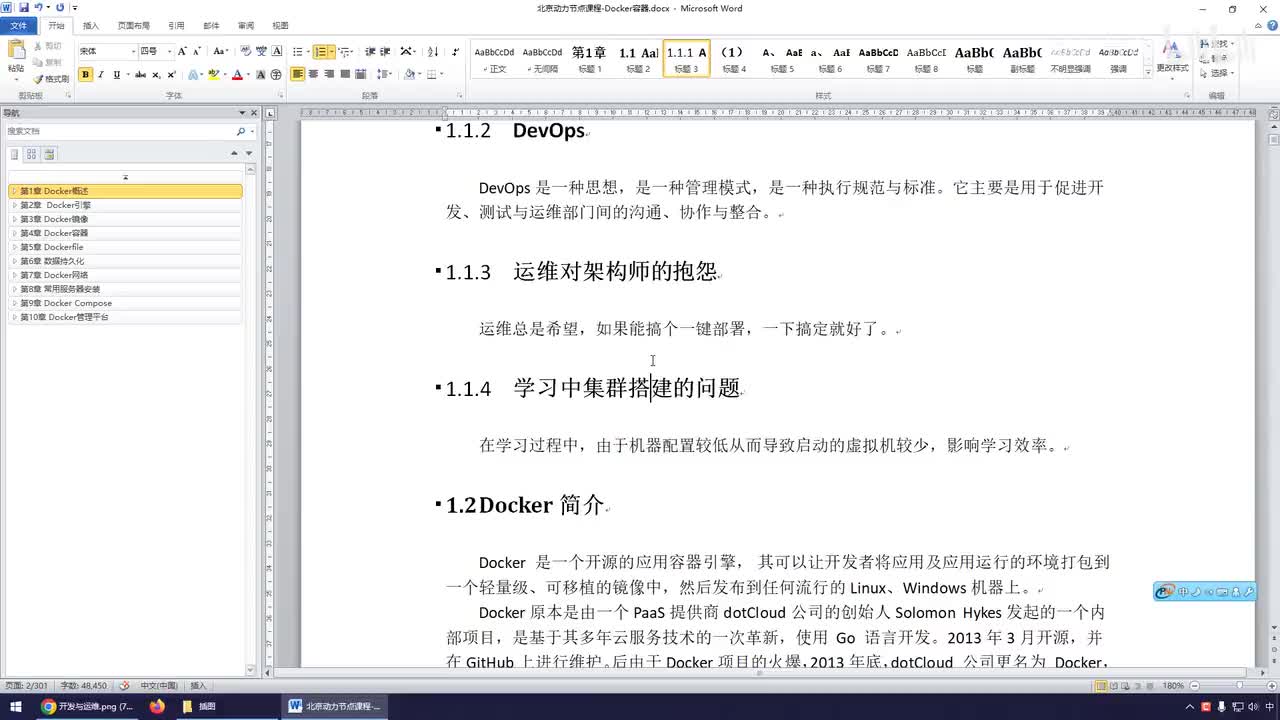Screen dimensions: 1280x720
Task: Open the font name dropdown
Action: click(x=134, y=51)
